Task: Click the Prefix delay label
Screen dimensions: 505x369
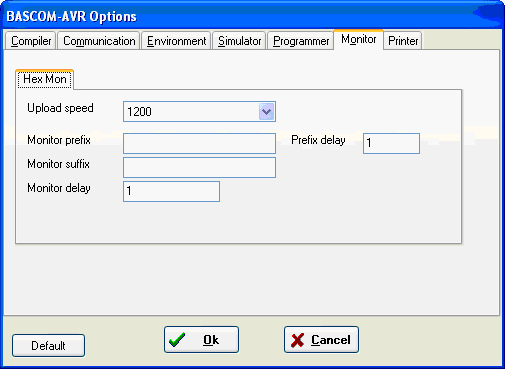Action: tap(318, 140)
